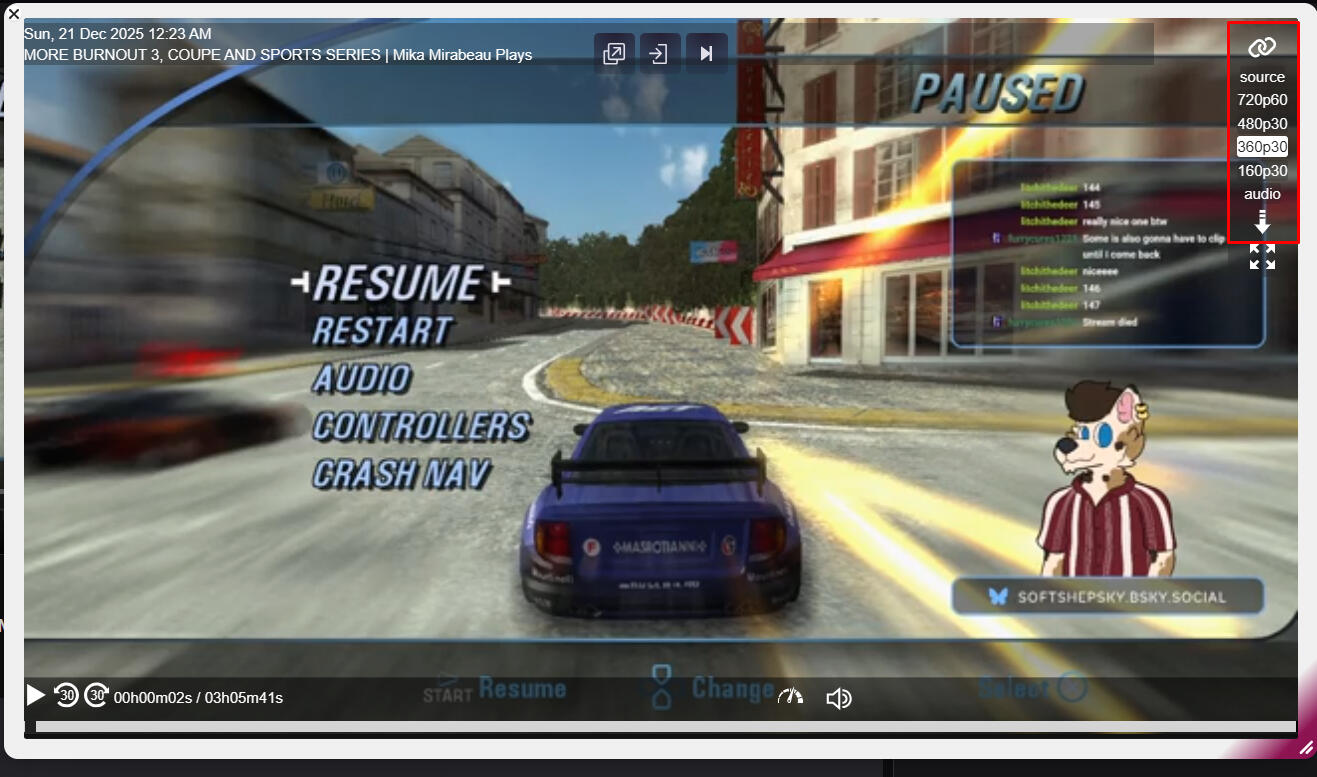The height and width of the screenshot is (777, 1317).
Task: Jump to next video using skip icon
Action: [706, 53]
